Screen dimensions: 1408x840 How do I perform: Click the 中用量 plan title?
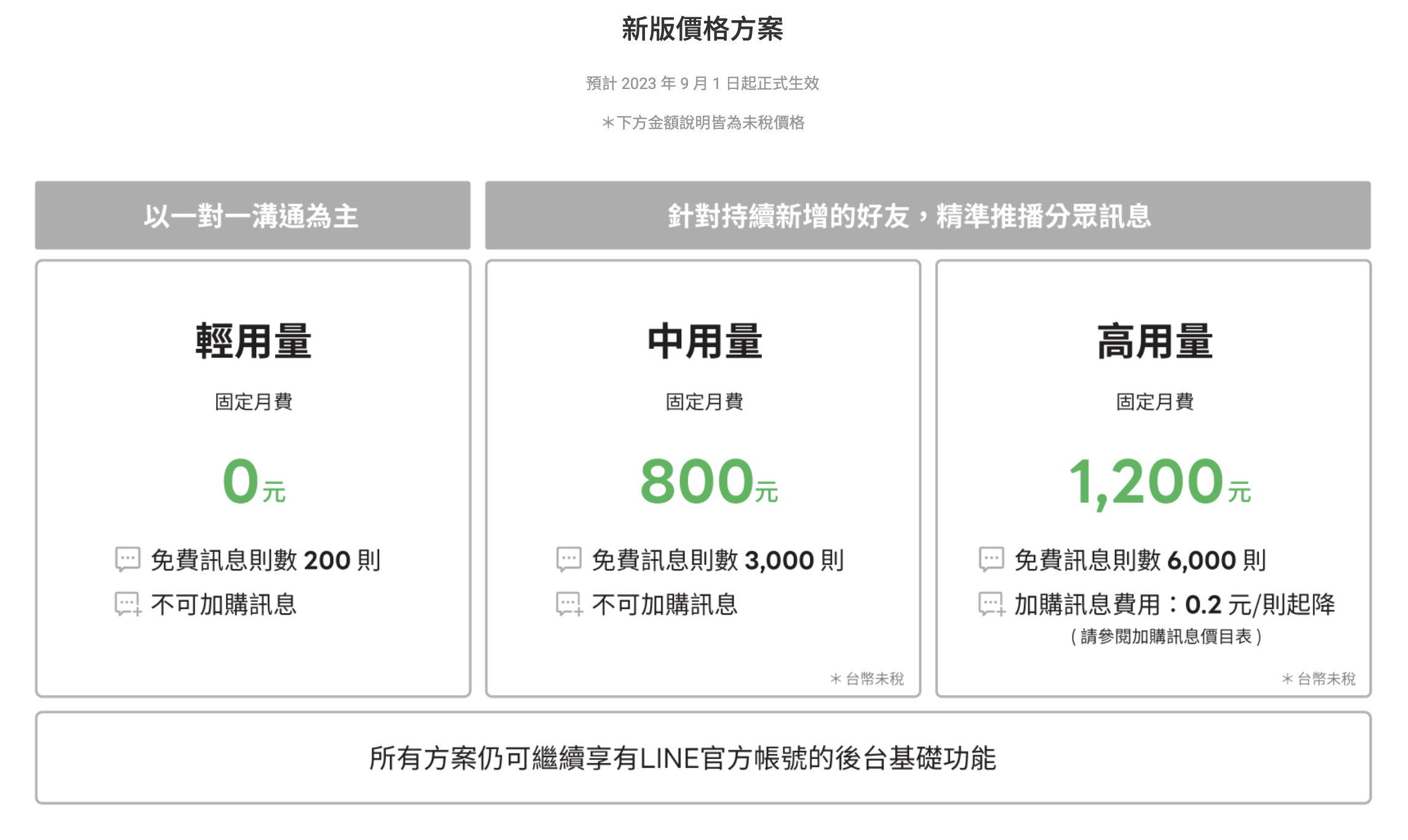(704, 341)
